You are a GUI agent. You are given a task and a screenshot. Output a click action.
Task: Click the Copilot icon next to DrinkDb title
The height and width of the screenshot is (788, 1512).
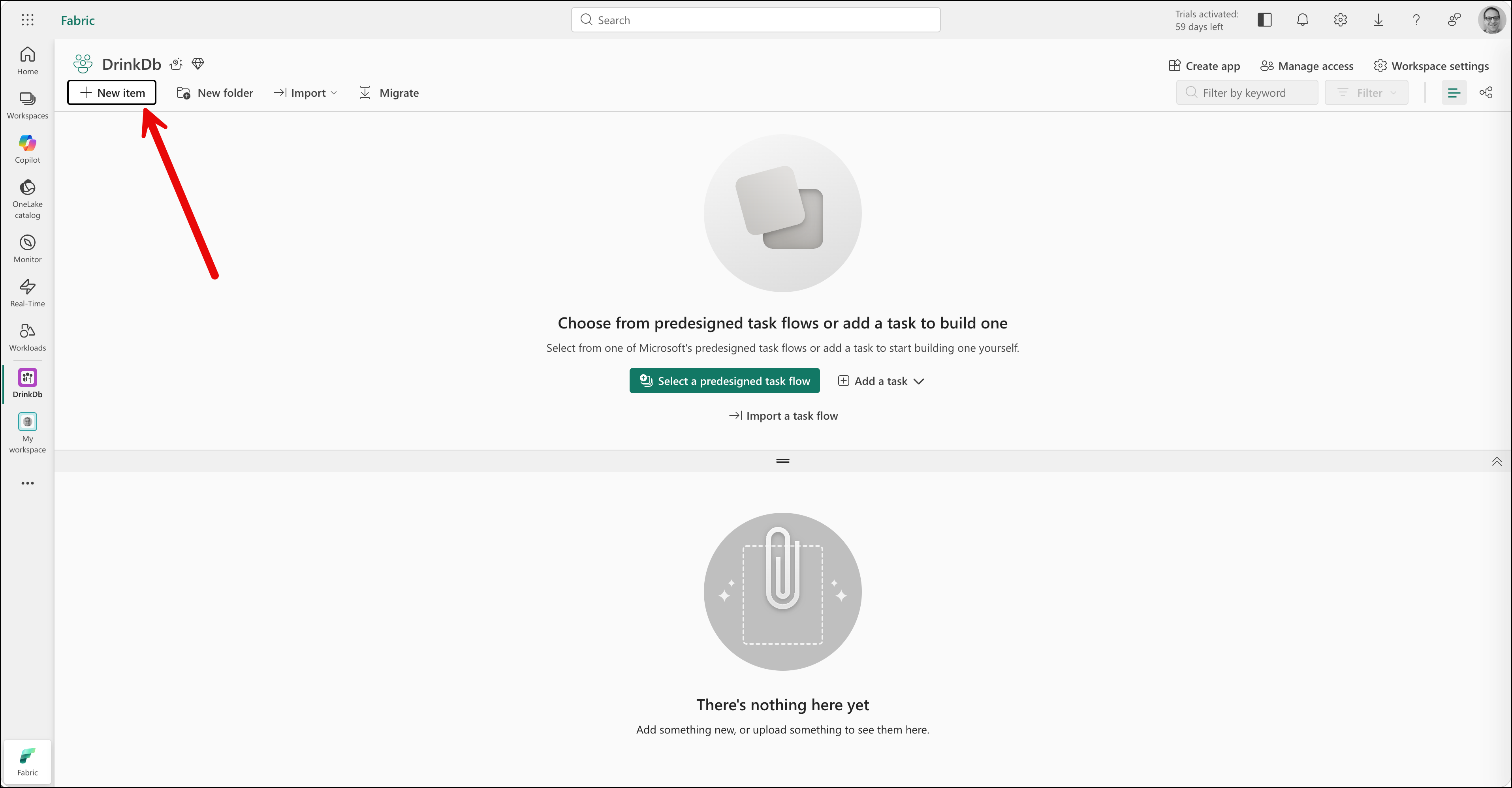click(x=176, y=64)
